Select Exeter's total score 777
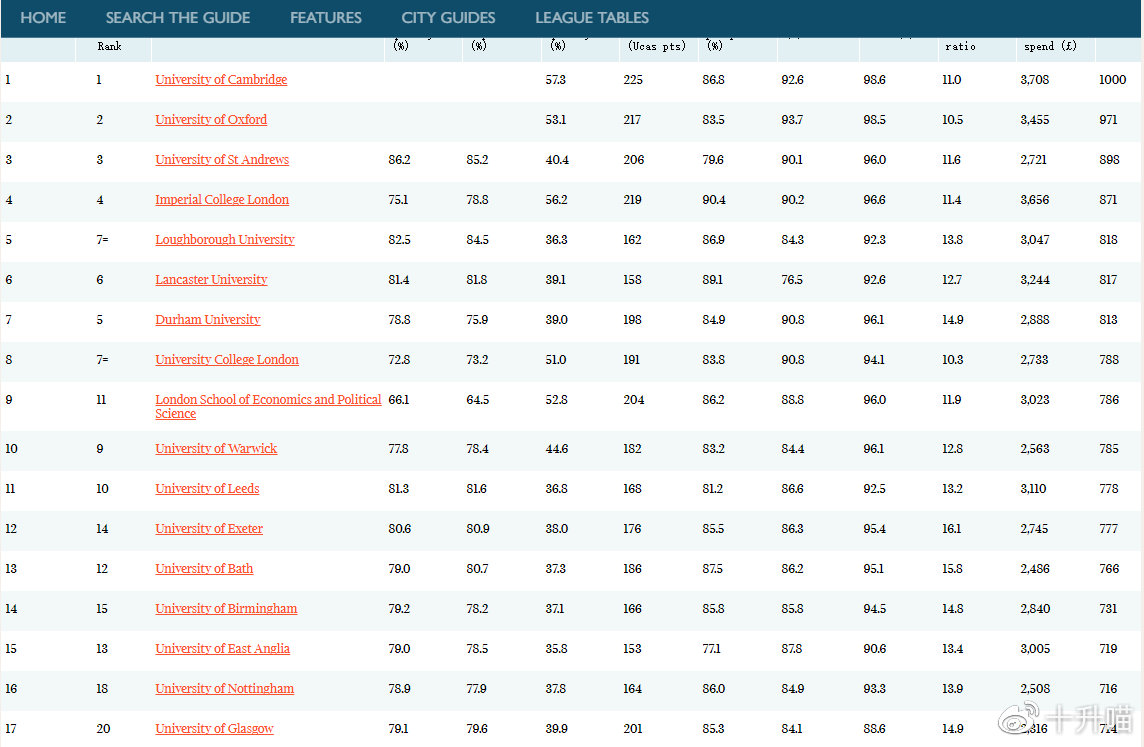 1108,530
